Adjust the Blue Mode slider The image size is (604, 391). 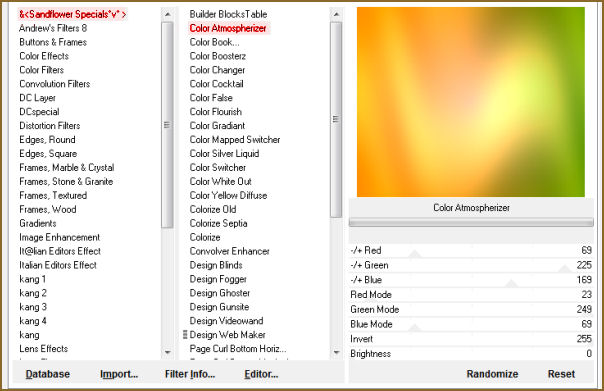471,324
